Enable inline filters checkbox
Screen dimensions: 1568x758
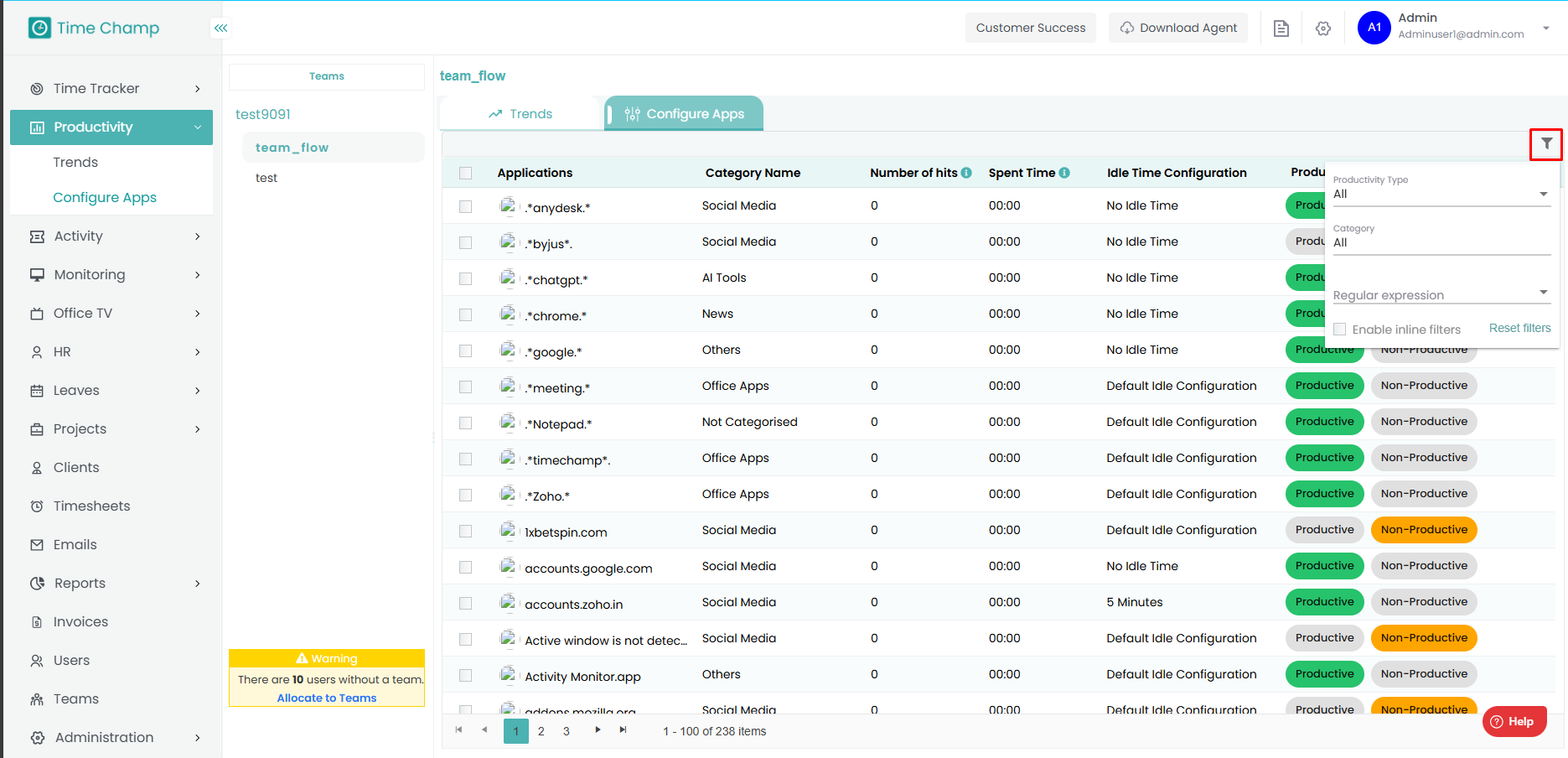coord(1340,330)
